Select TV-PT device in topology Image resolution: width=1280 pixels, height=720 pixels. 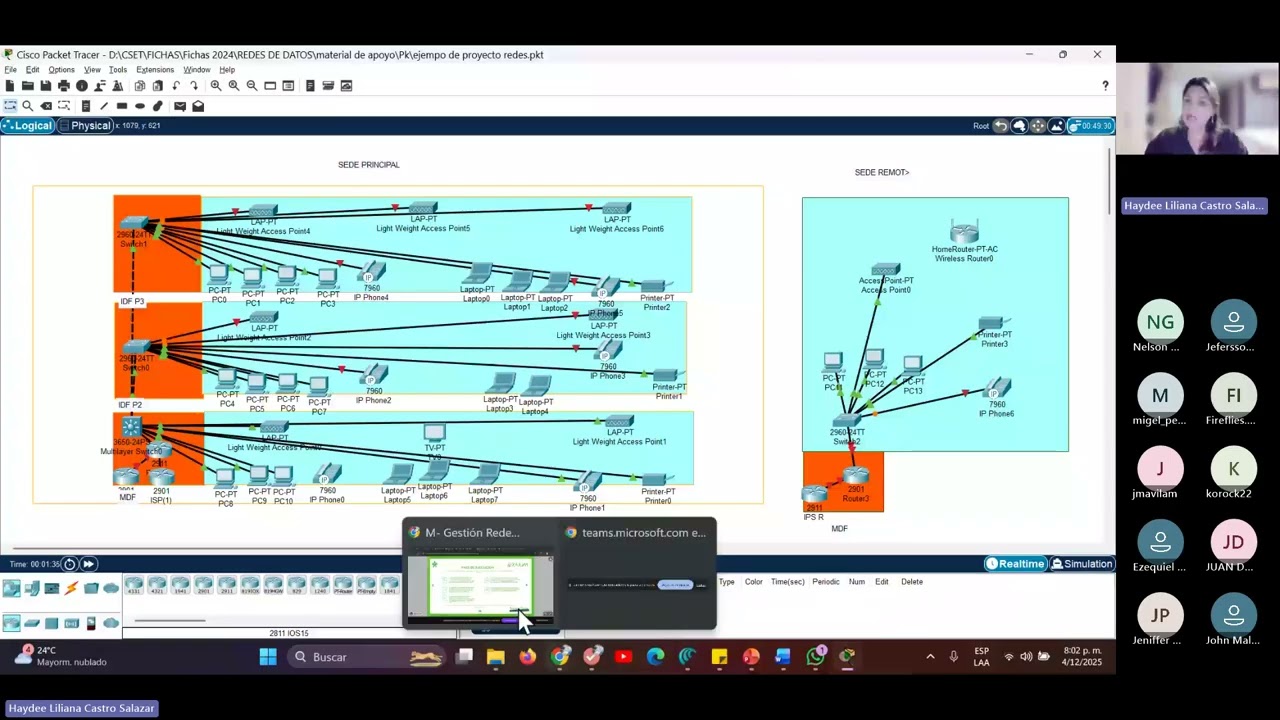434,433
